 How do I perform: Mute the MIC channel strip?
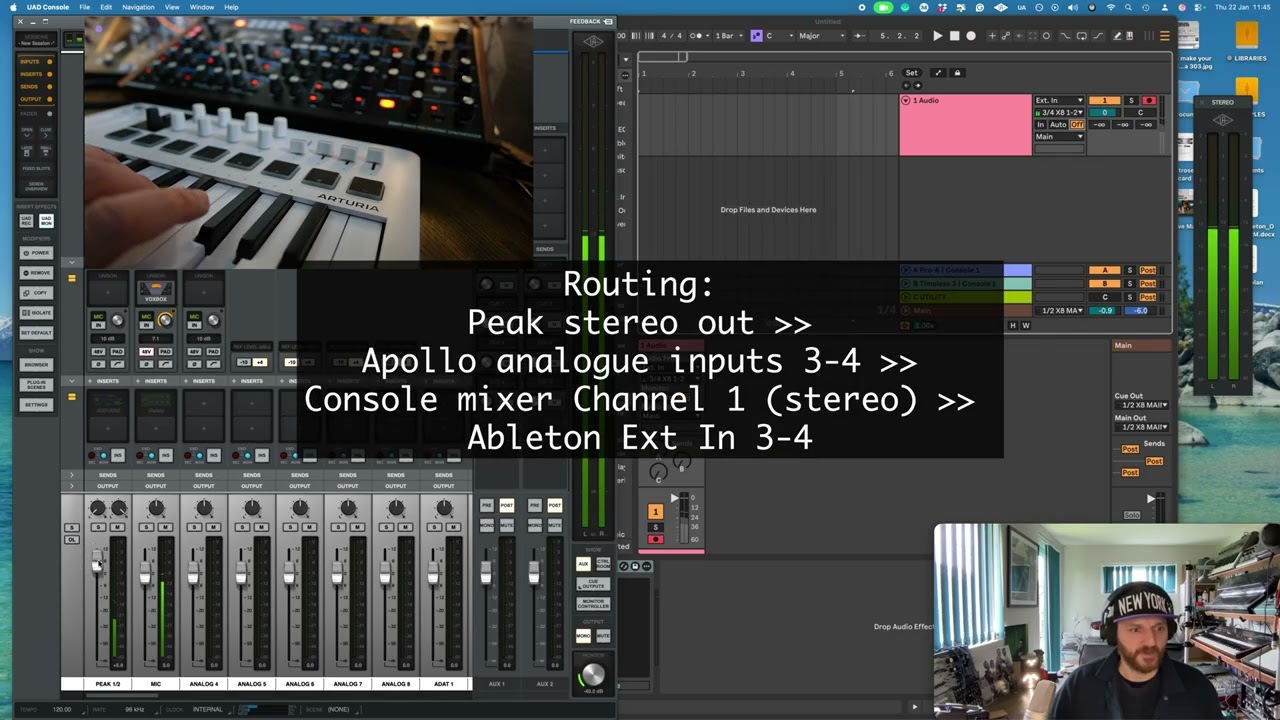pos(165,527)
